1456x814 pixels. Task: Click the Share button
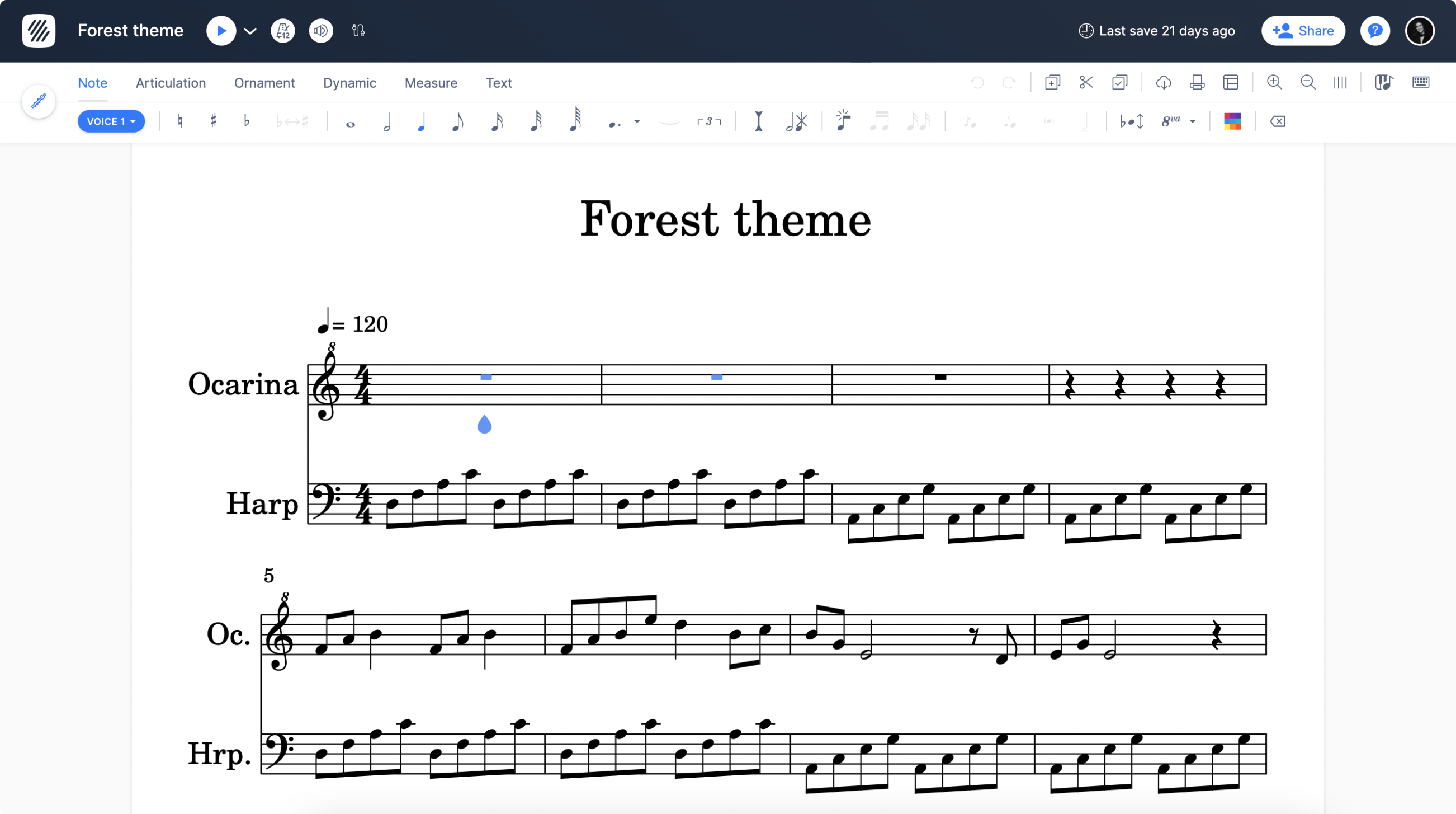pos(1303,31)
